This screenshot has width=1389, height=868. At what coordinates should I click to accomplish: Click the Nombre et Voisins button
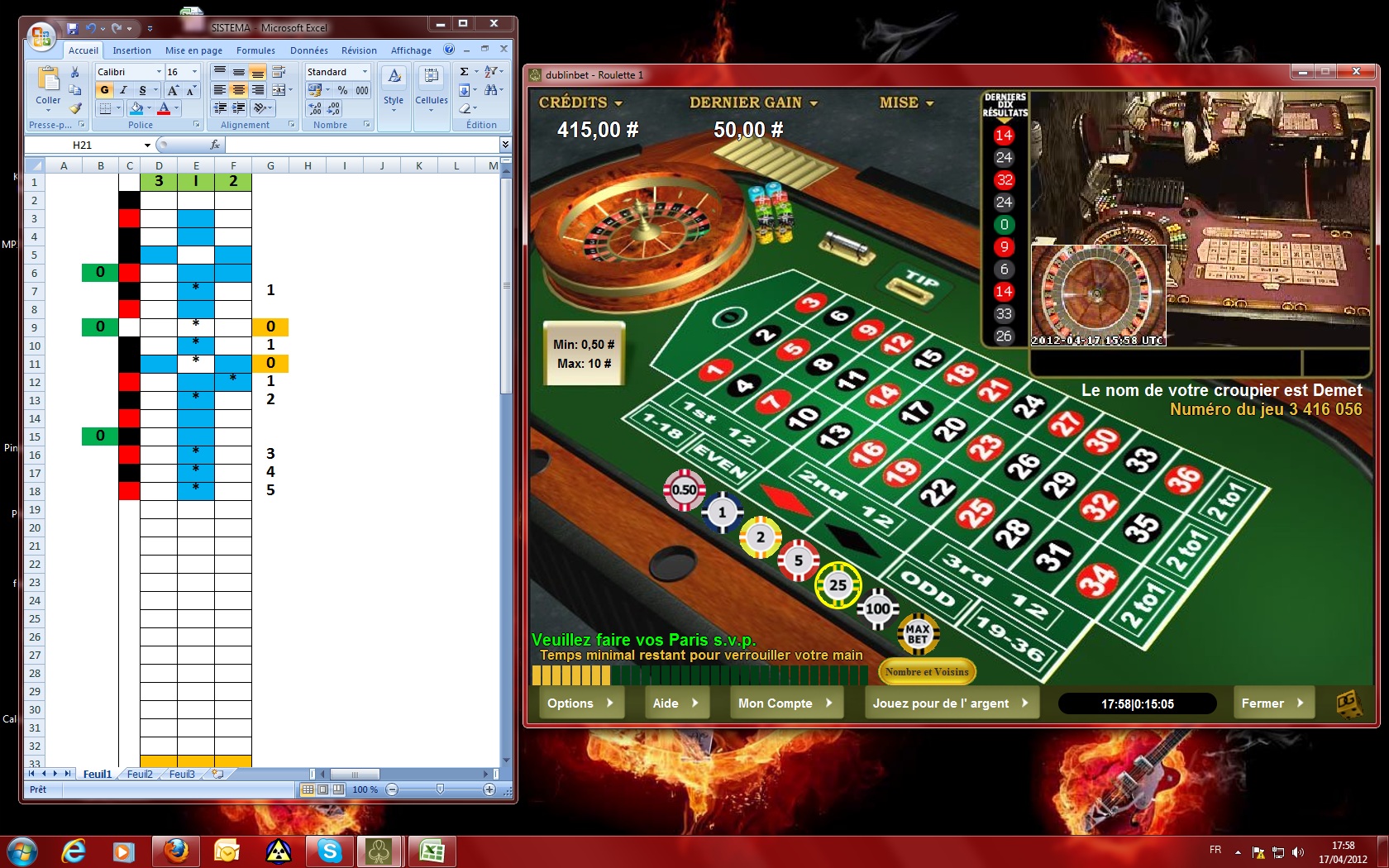tap(927, 672)
